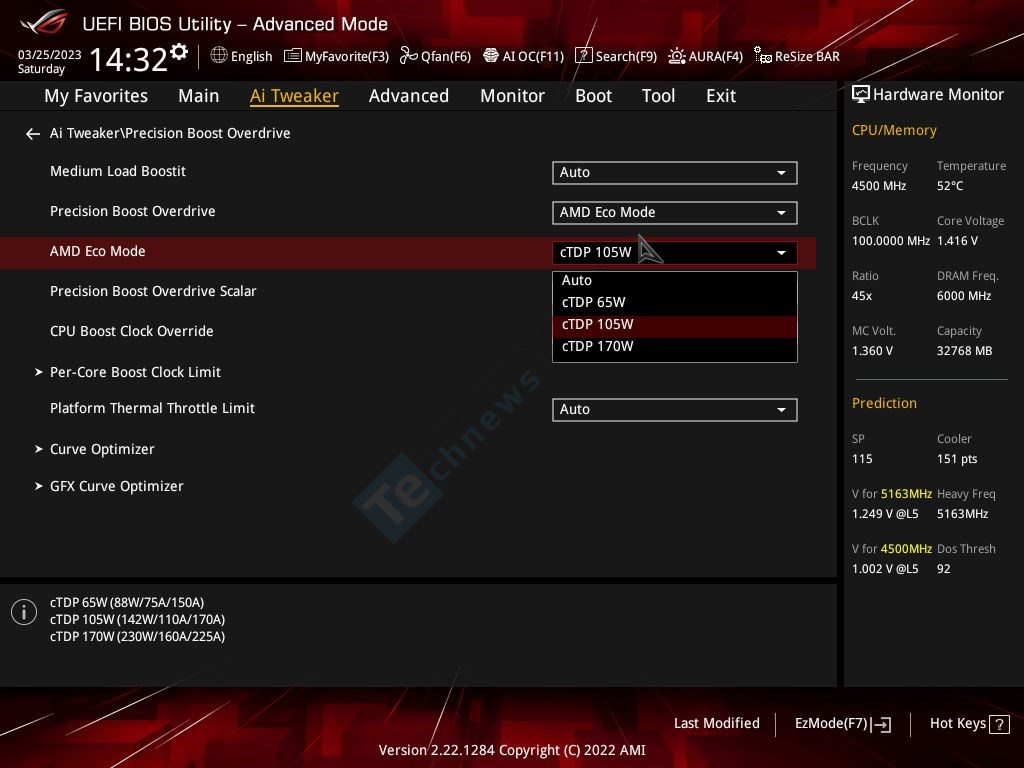Launch AI OC(F11) brain icon
The image size is (1024, 768).
pyautogui.click(x=490, y=56)
